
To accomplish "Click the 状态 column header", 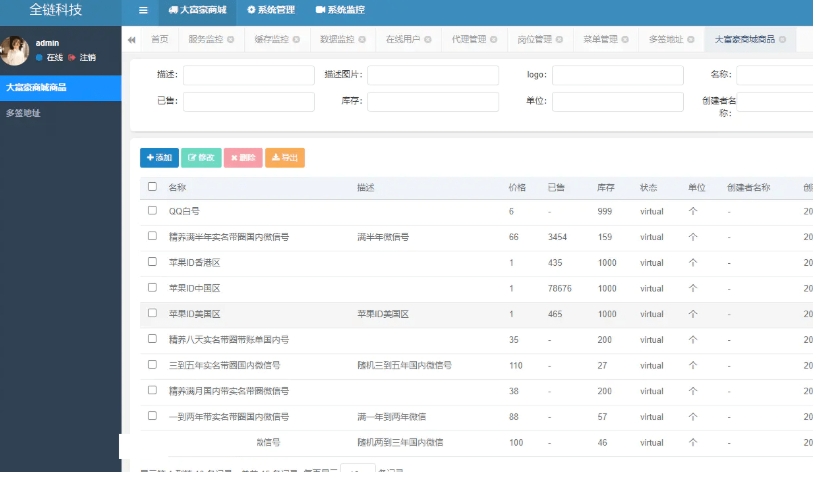I will tap(648, 188).
